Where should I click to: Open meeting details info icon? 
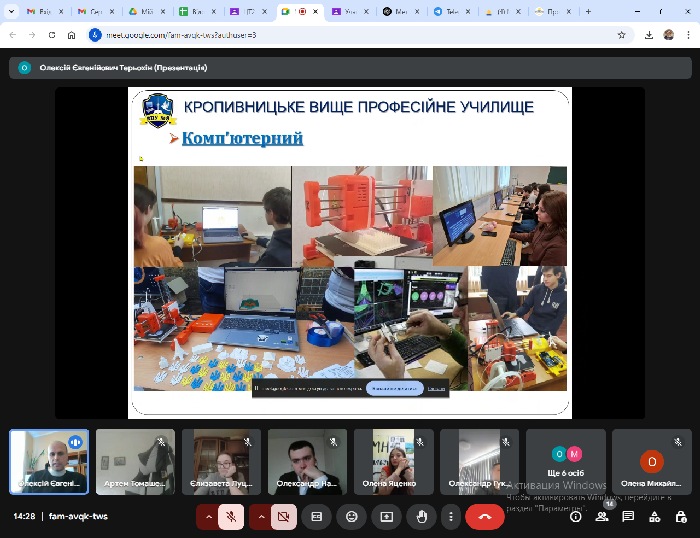(x=575, y=516)
